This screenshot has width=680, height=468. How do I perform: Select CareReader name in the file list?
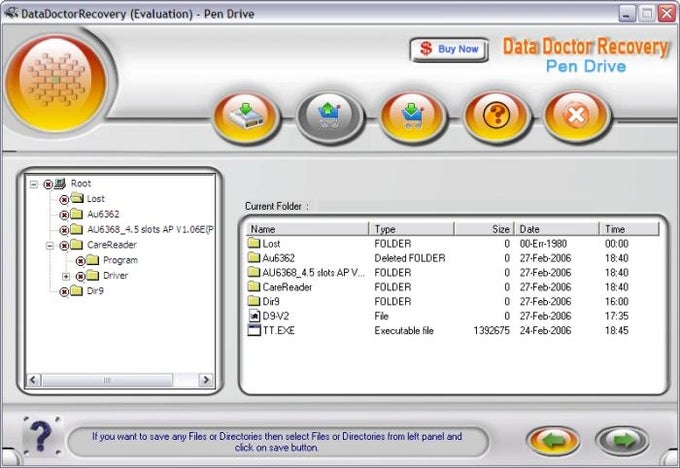(x=287, y=287)
